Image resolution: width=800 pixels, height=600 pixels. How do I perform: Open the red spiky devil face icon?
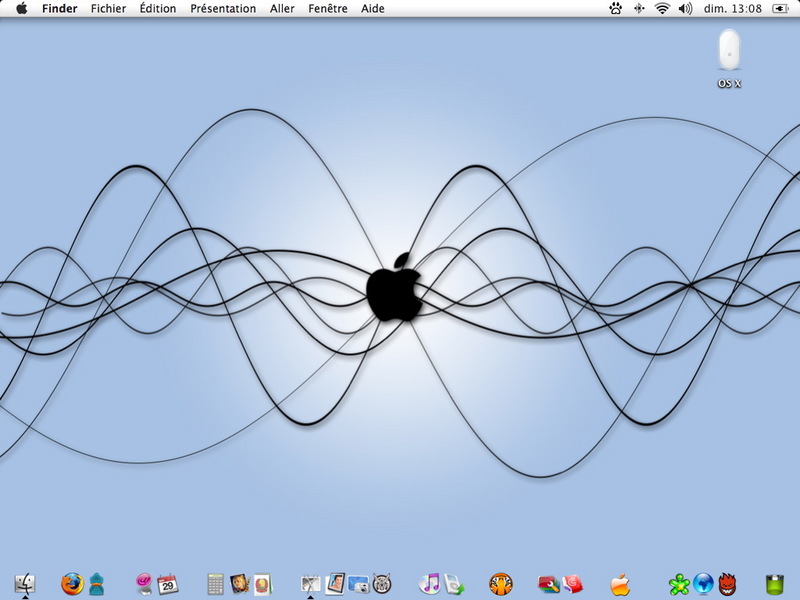pos(728,584)
